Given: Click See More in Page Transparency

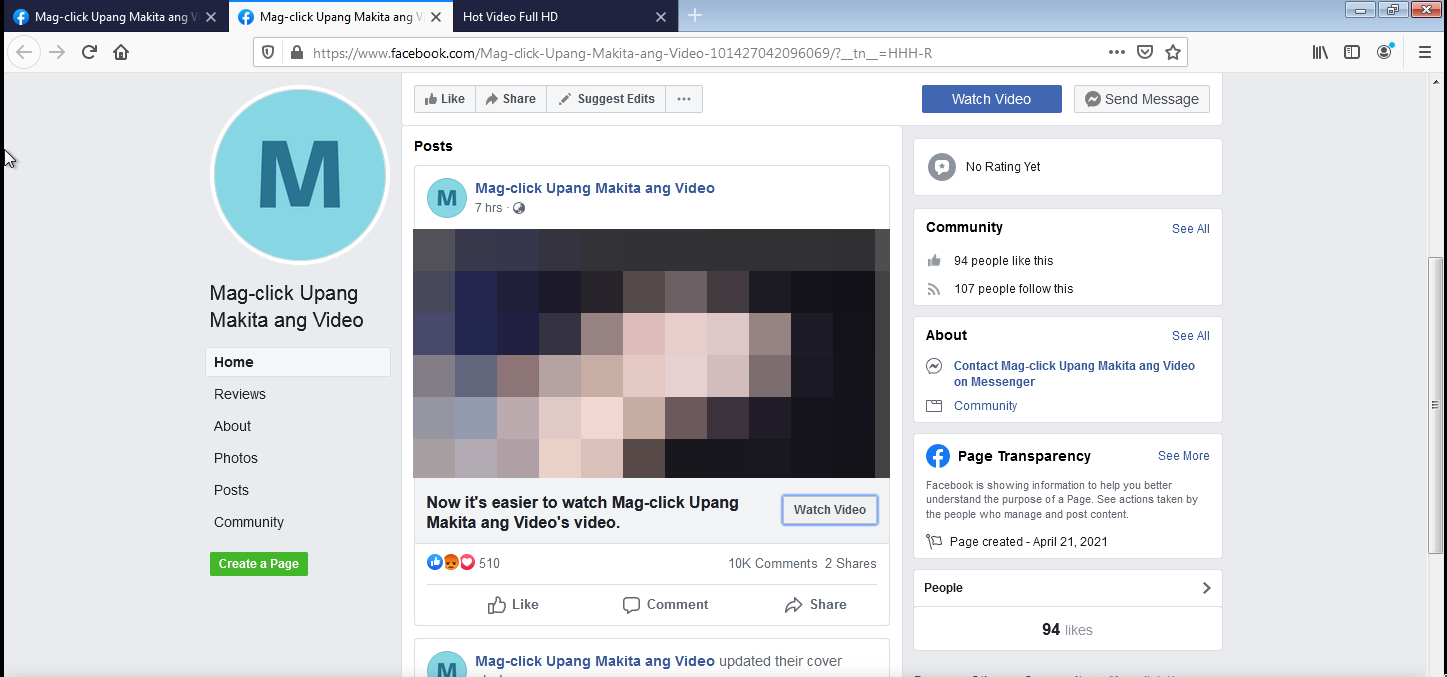Looking at the screenshot, I should [x=1184, y=456].
